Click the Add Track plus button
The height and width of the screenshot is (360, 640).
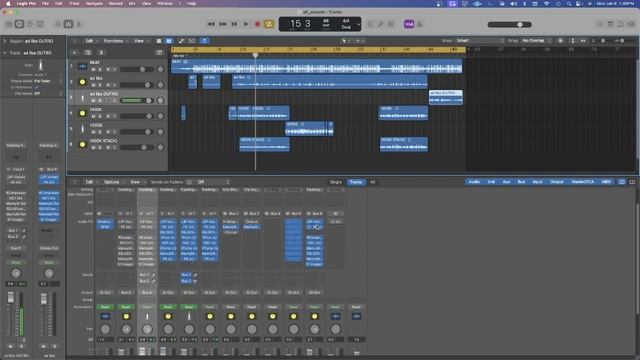[x=74, y=52]
